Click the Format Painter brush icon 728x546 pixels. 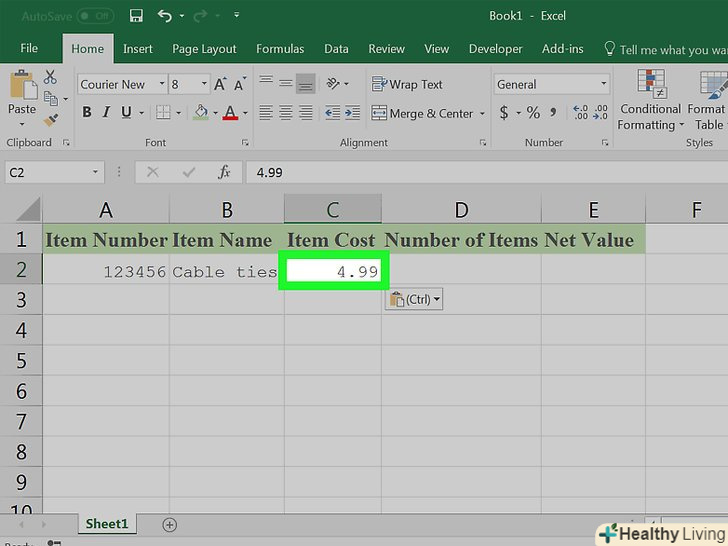pyautogui.click(x=50, y=120)
